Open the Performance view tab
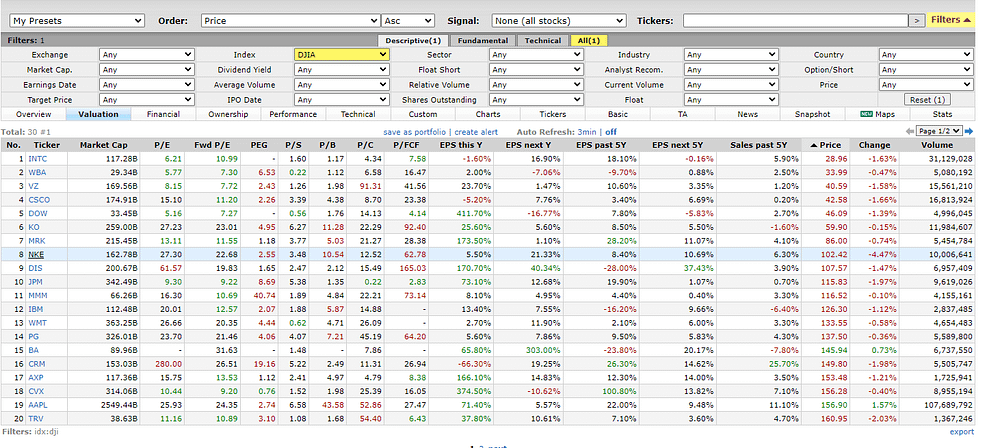The width and height of the screenshot is (1000, 448). [x=293, y=114]
